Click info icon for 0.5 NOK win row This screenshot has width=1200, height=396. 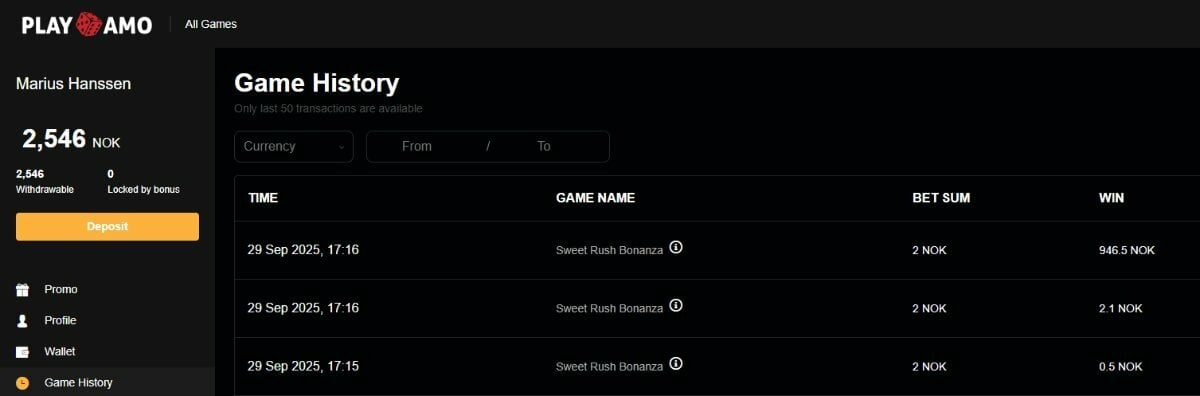click(676, 364)
